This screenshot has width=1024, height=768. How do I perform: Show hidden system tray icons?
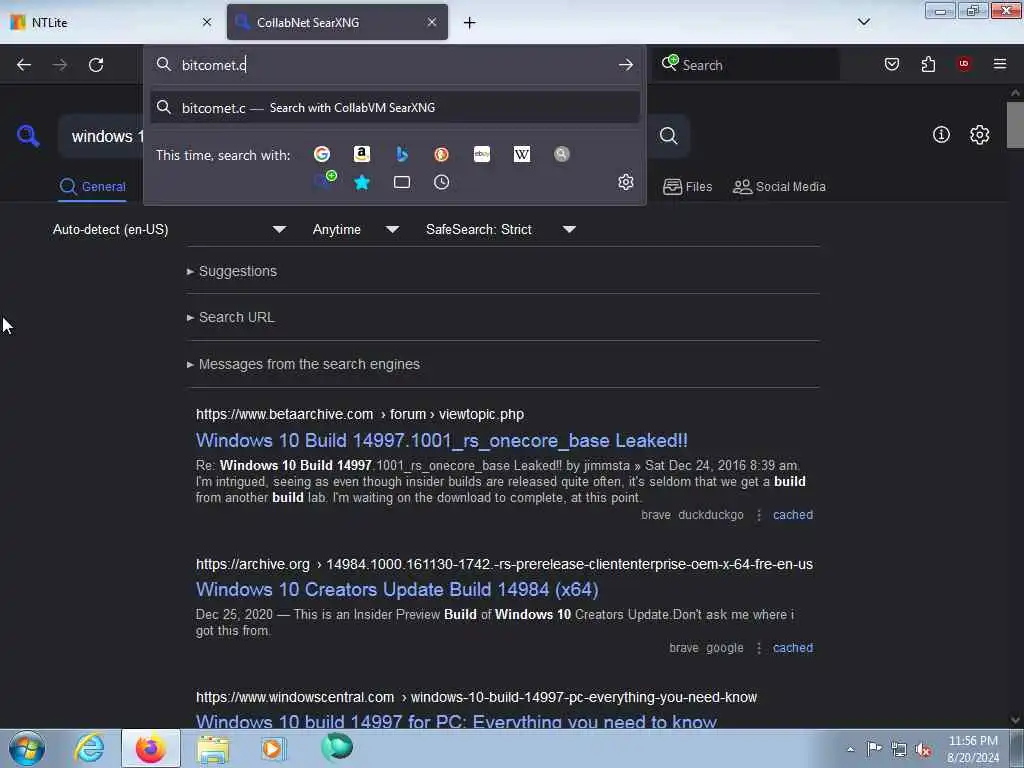pos(850,749)
